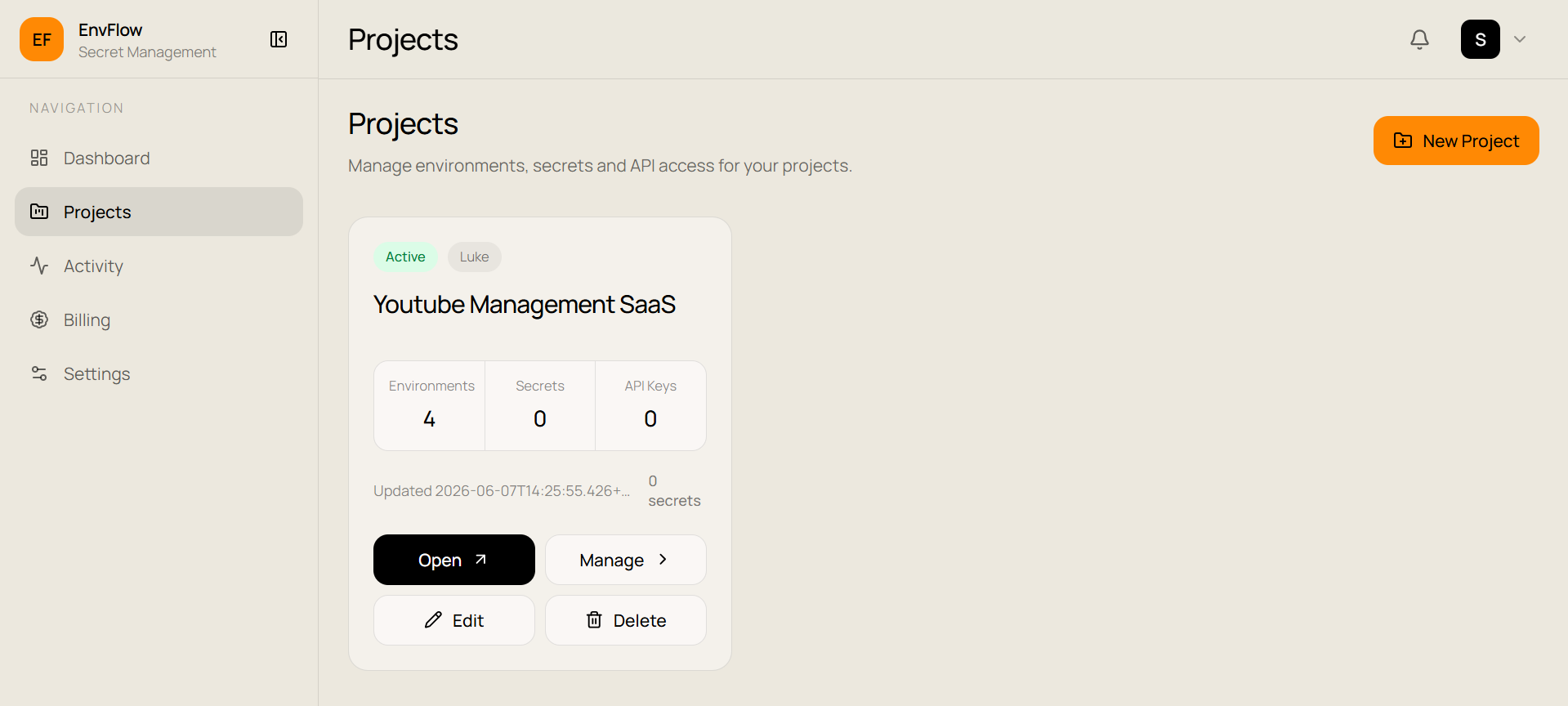The image size is (1568, 706).
Task: Create a New Project
Action: (x=1456, y=141)
